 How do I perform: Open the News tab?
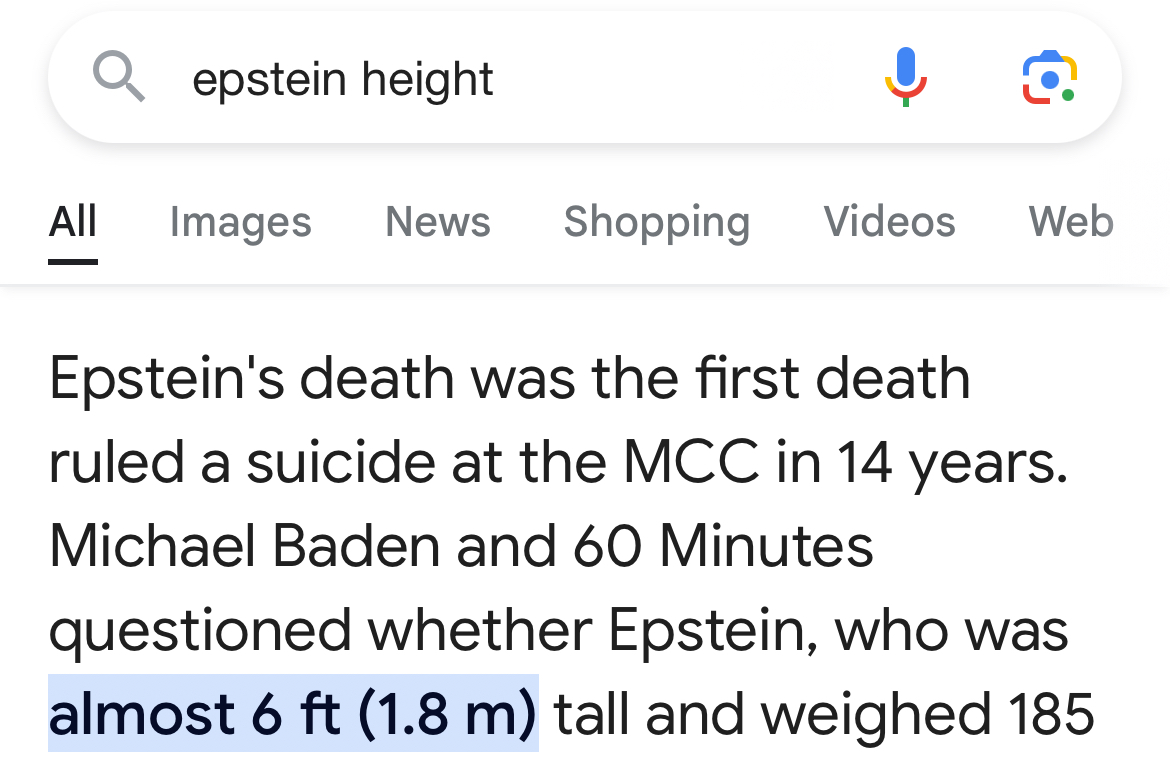pos(437,222)
